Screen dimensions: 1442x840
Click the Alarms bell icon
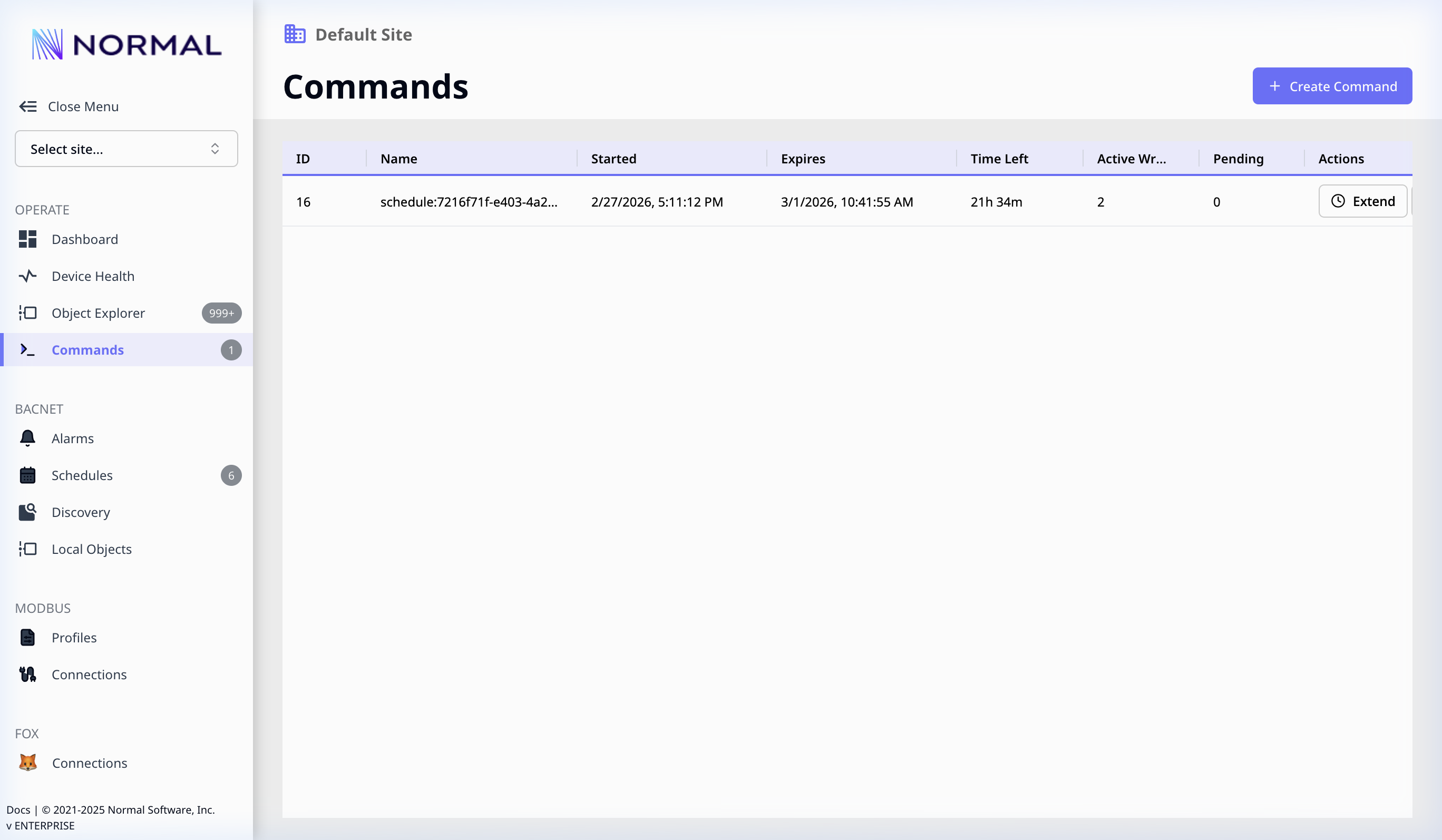[x=27, y=438]
